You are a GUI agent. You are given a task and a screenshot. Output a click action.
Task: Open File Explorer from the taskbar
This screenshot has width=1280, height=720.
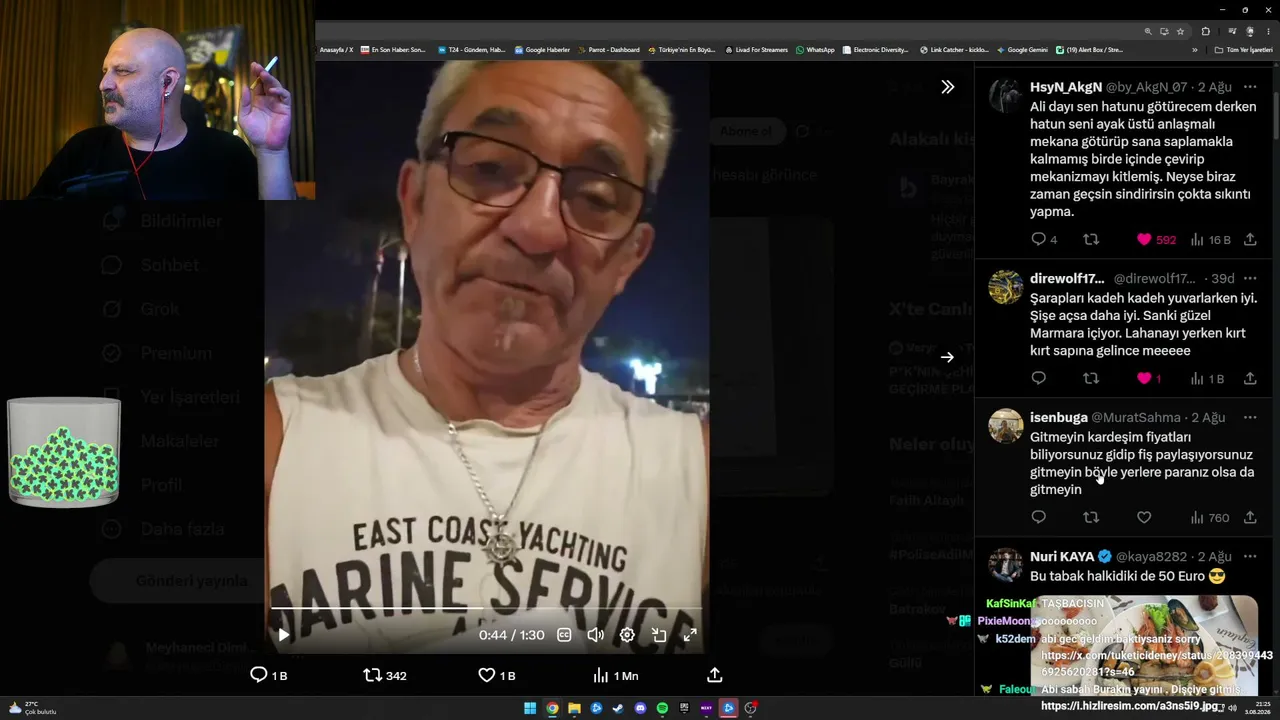(x=574, y=708)
